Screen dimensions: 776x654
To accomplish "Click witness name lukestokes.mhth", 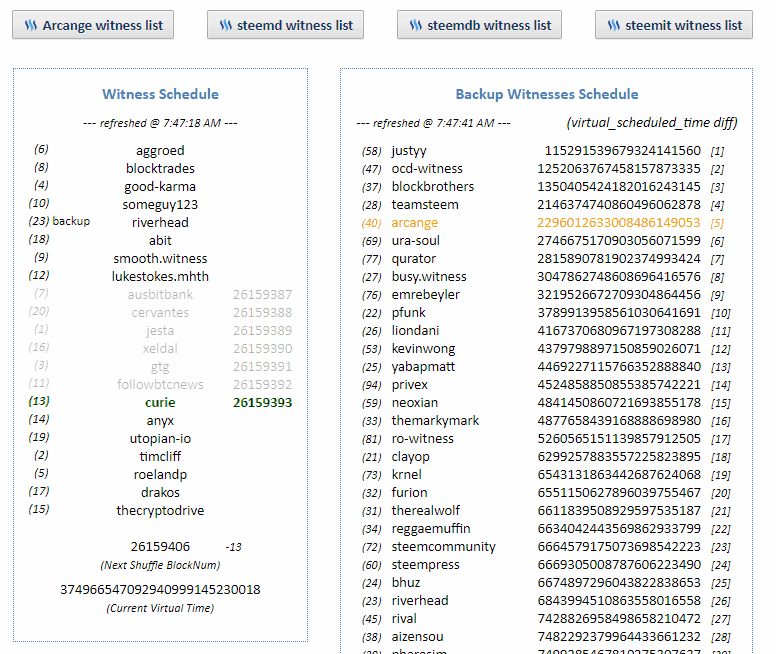I will click(x=160, y=276).
